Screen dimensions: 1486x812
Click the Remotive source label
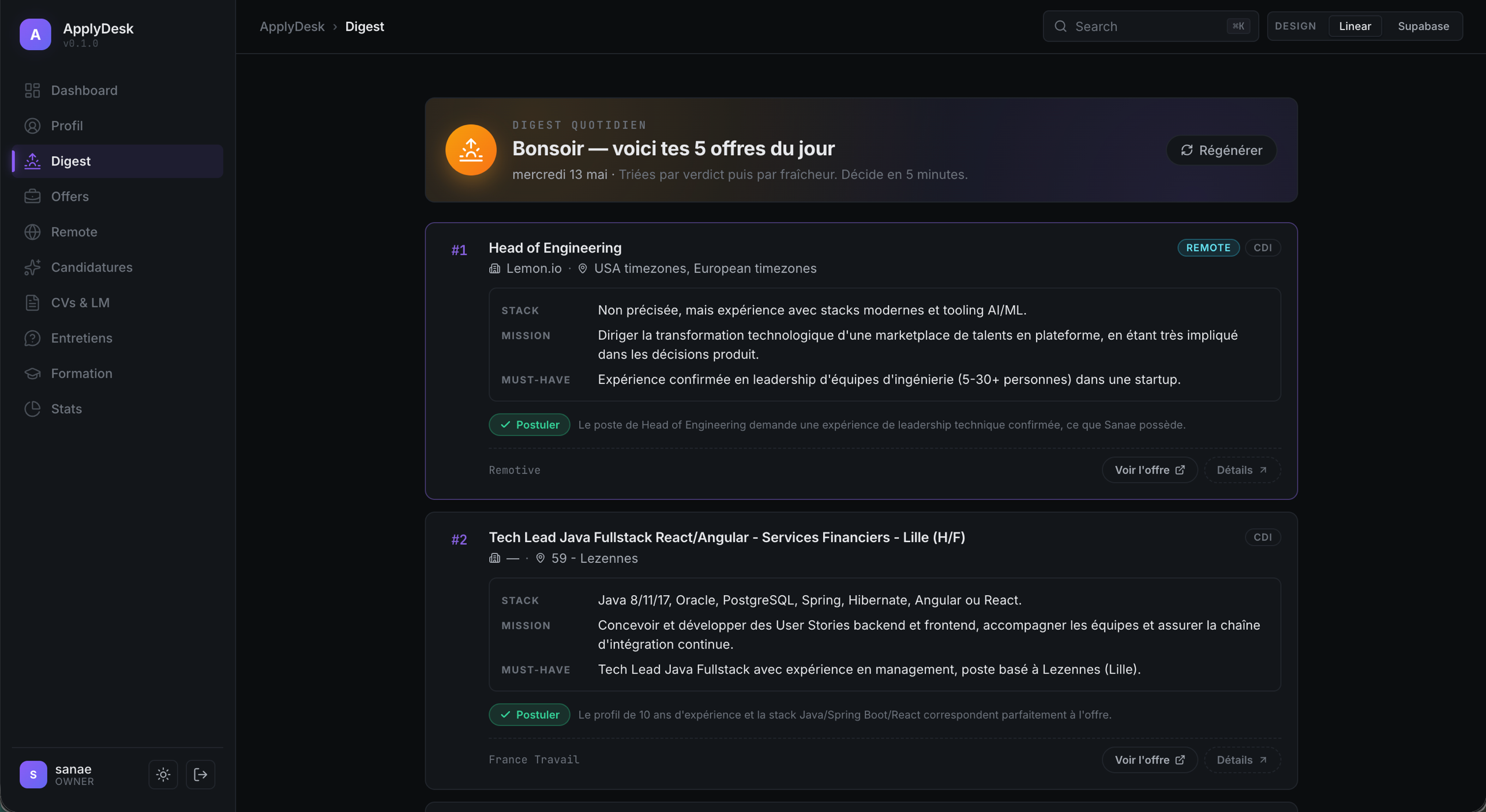click(515, 470)
